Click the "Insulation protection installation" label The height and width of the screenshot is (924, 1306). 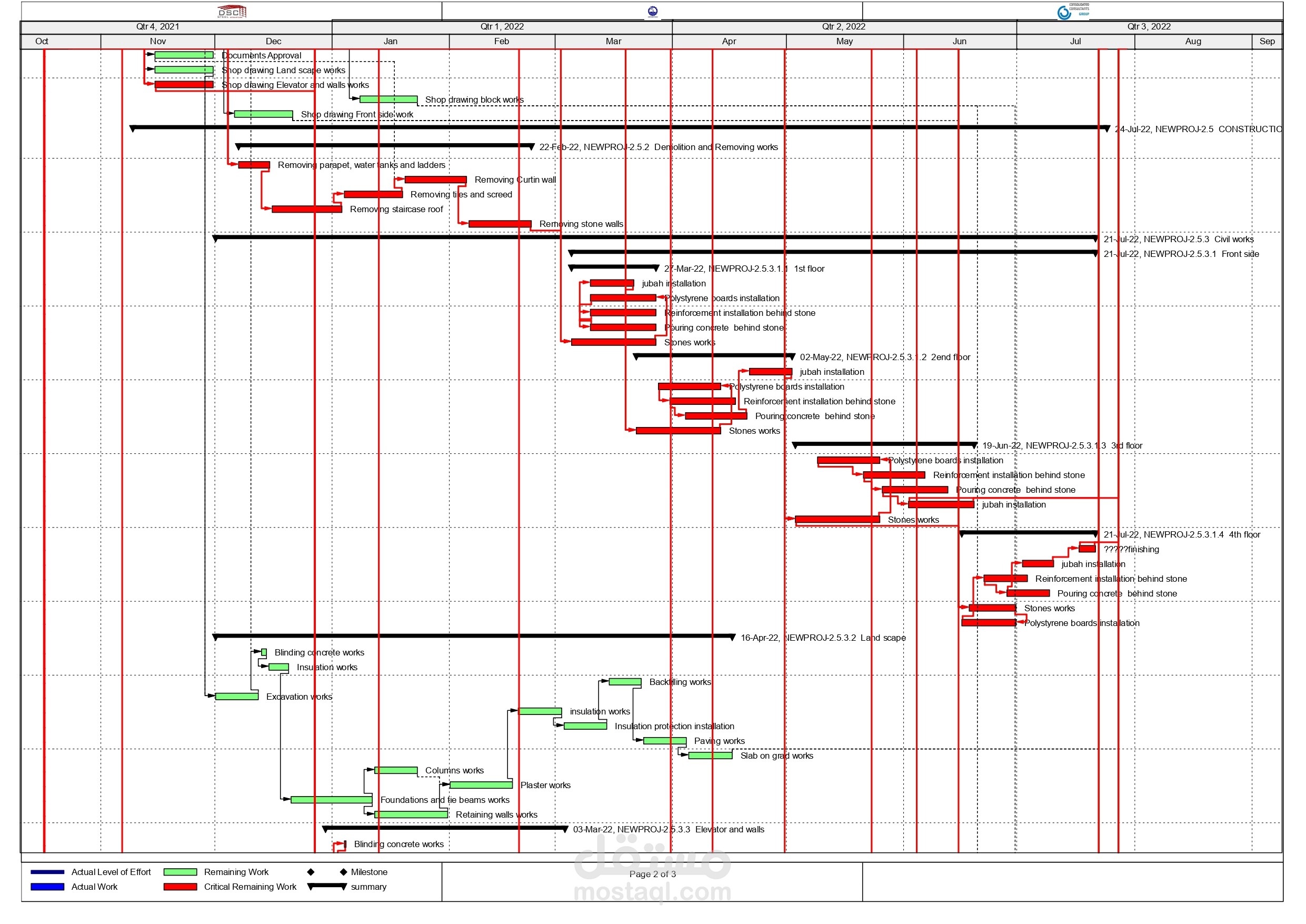coord(675,726)
